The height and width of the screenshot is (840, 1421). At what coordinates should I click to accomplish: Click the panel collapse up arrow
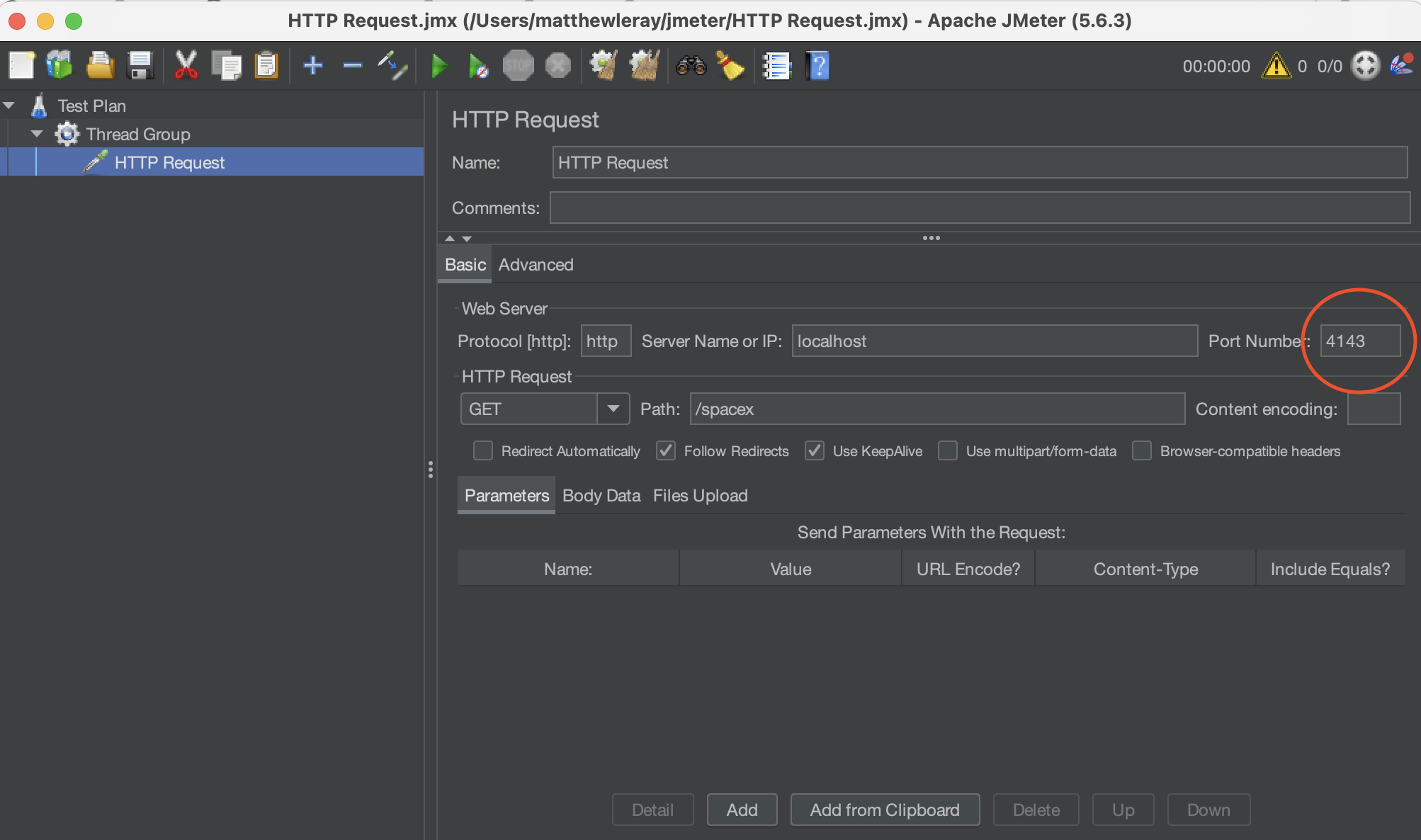[x=450, y=239]
